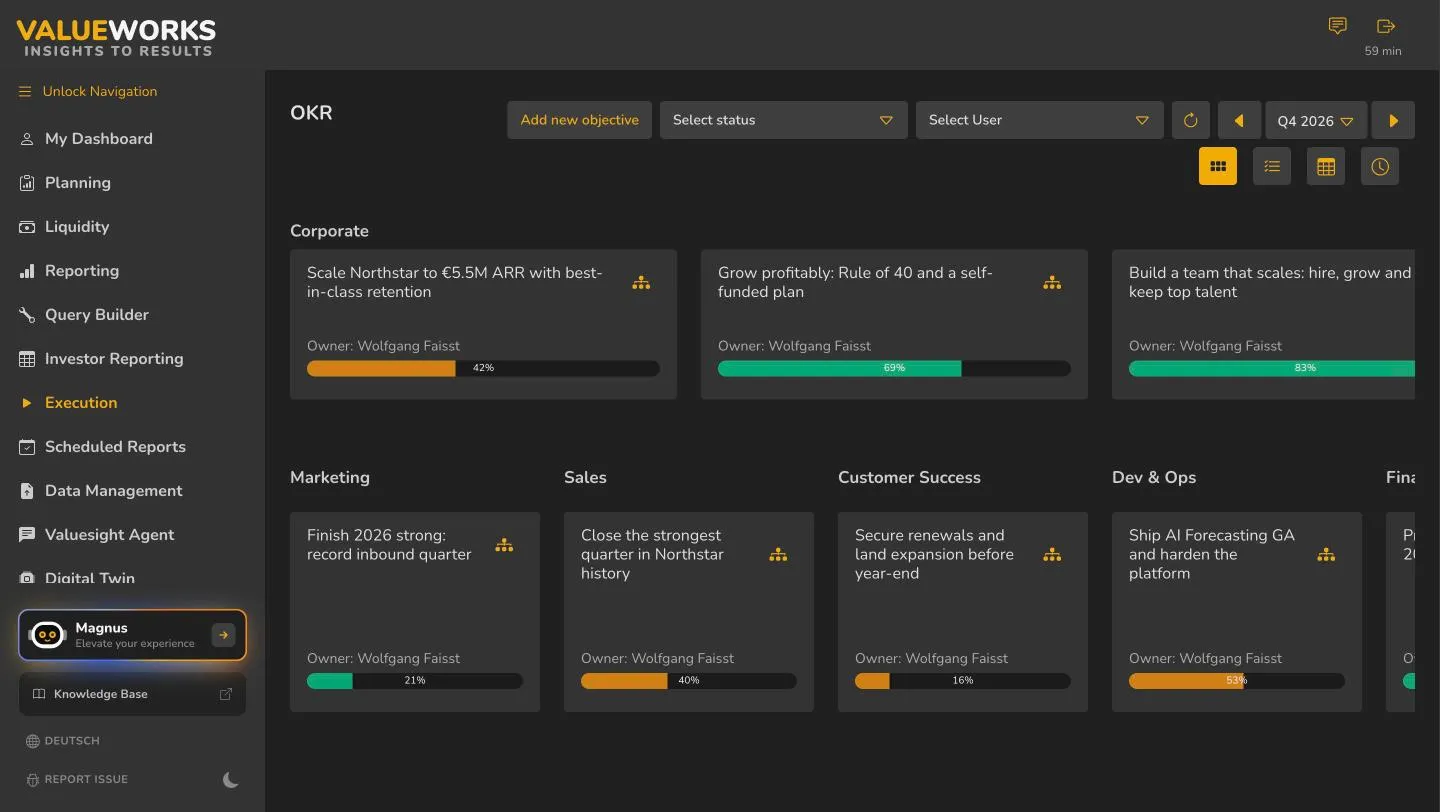Switch language to DEUTSCH
1440x812 pixels.
63,741
